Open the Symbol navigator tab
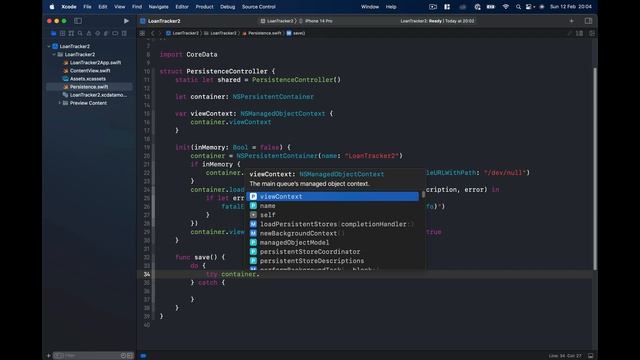This screenshot has width=640, height=360. click(x=71, y=33)
